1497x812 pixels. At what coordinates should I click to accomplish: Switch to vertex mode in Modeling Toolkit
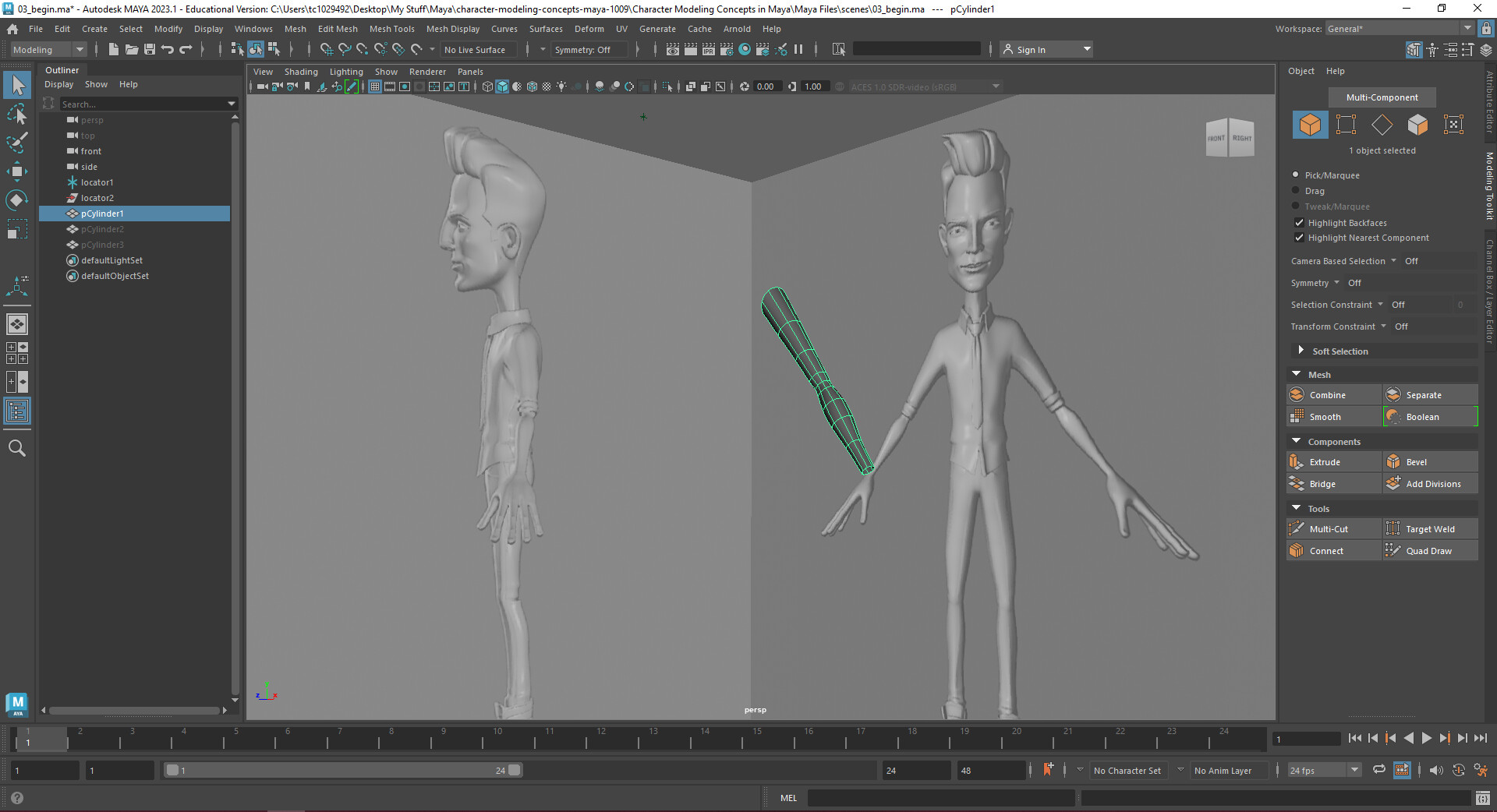1347,125
